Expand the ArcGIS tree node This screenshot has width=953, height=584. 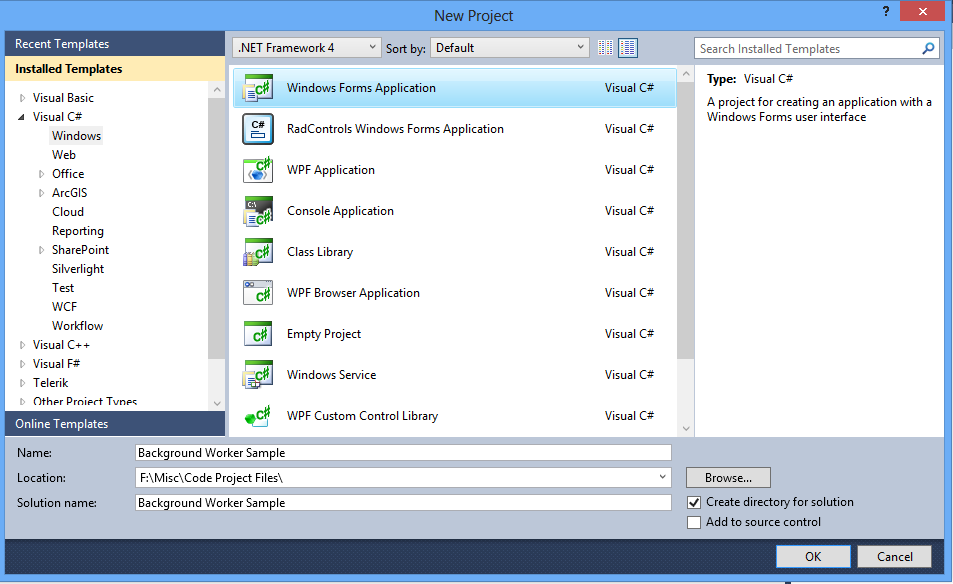tap(41, 193)
